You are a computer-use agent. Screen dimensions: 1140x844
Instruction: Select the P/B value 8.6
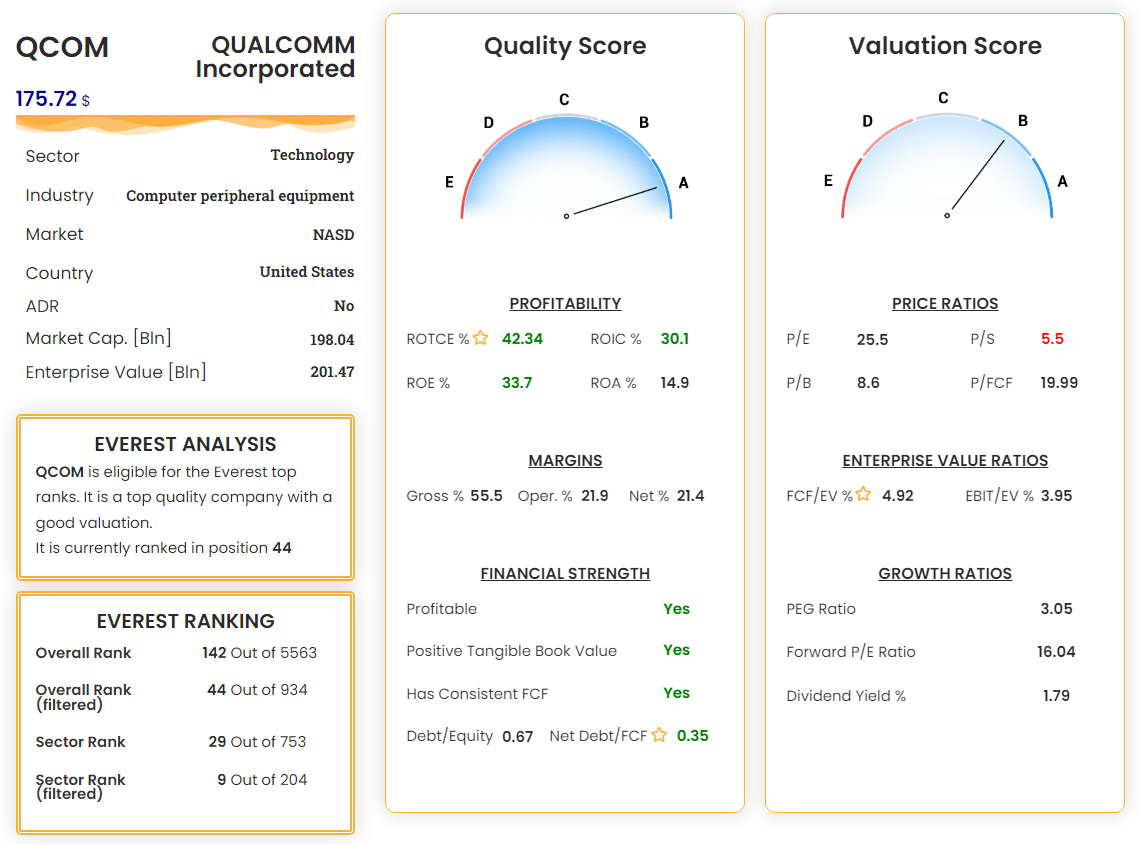(868, 382)
